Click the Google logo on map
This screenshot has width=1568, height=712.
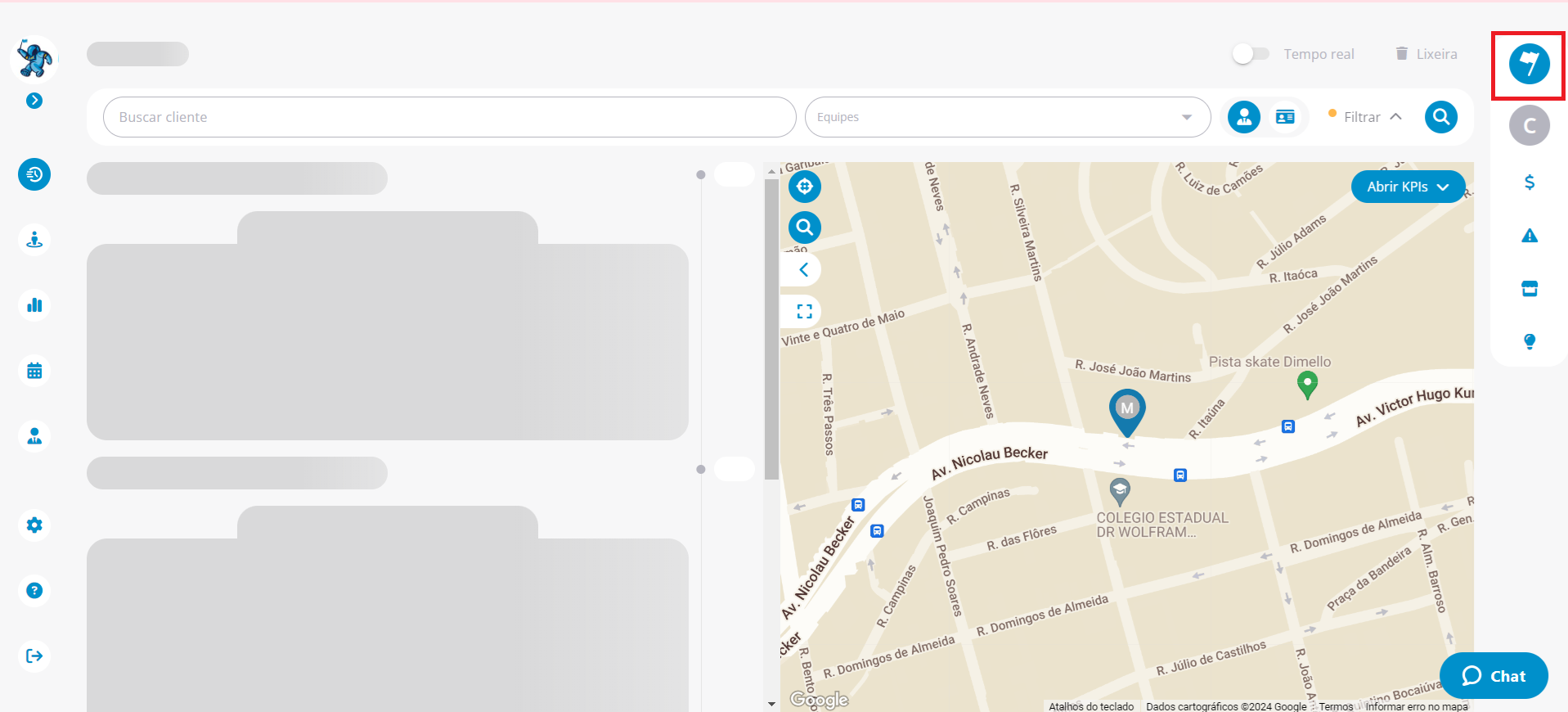pos(819,699)
